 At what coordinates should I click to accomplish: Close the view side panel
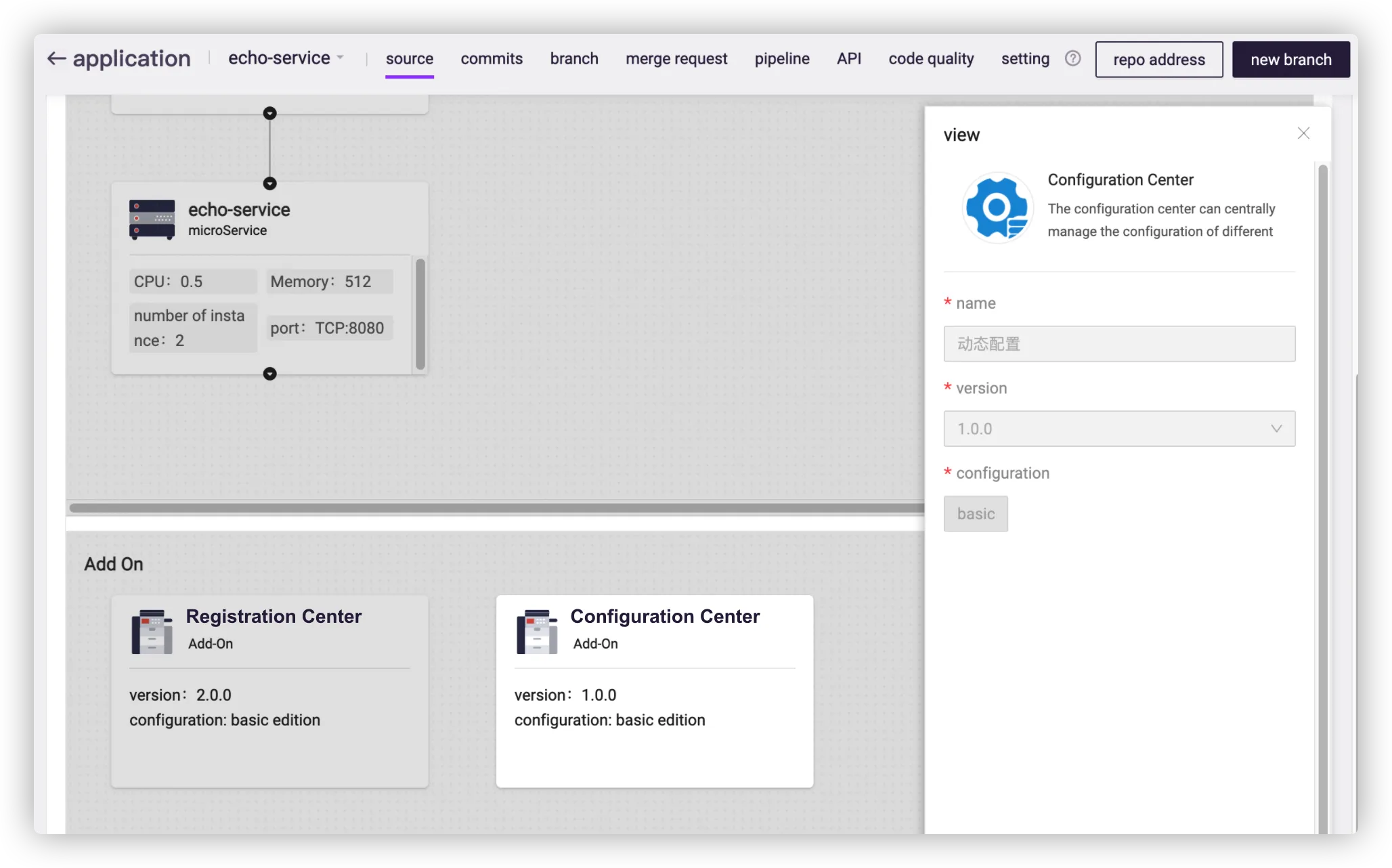tap(1303, 133)
